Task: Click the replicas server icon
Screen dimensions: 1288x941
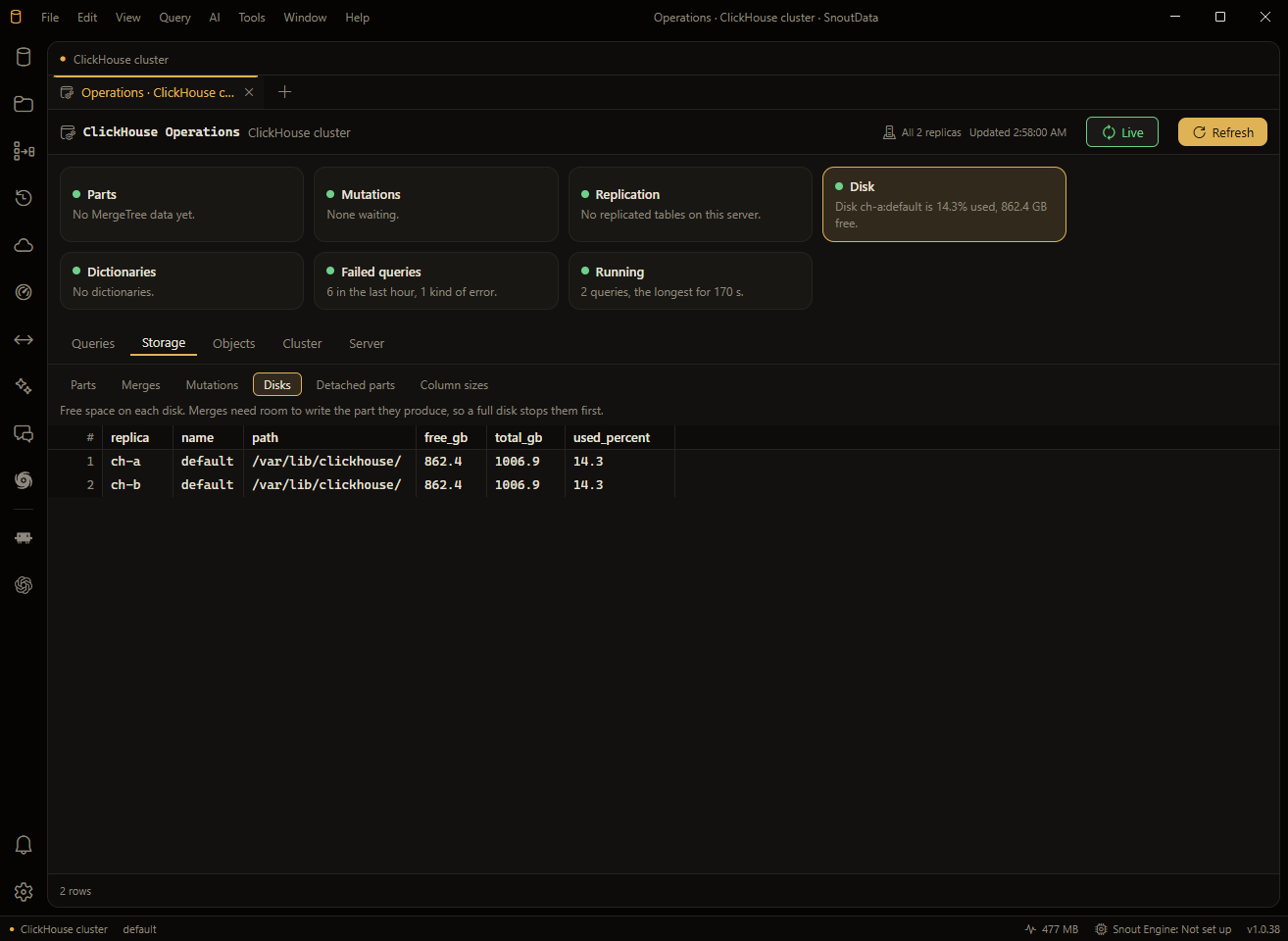Action: [x=889, y=132]
